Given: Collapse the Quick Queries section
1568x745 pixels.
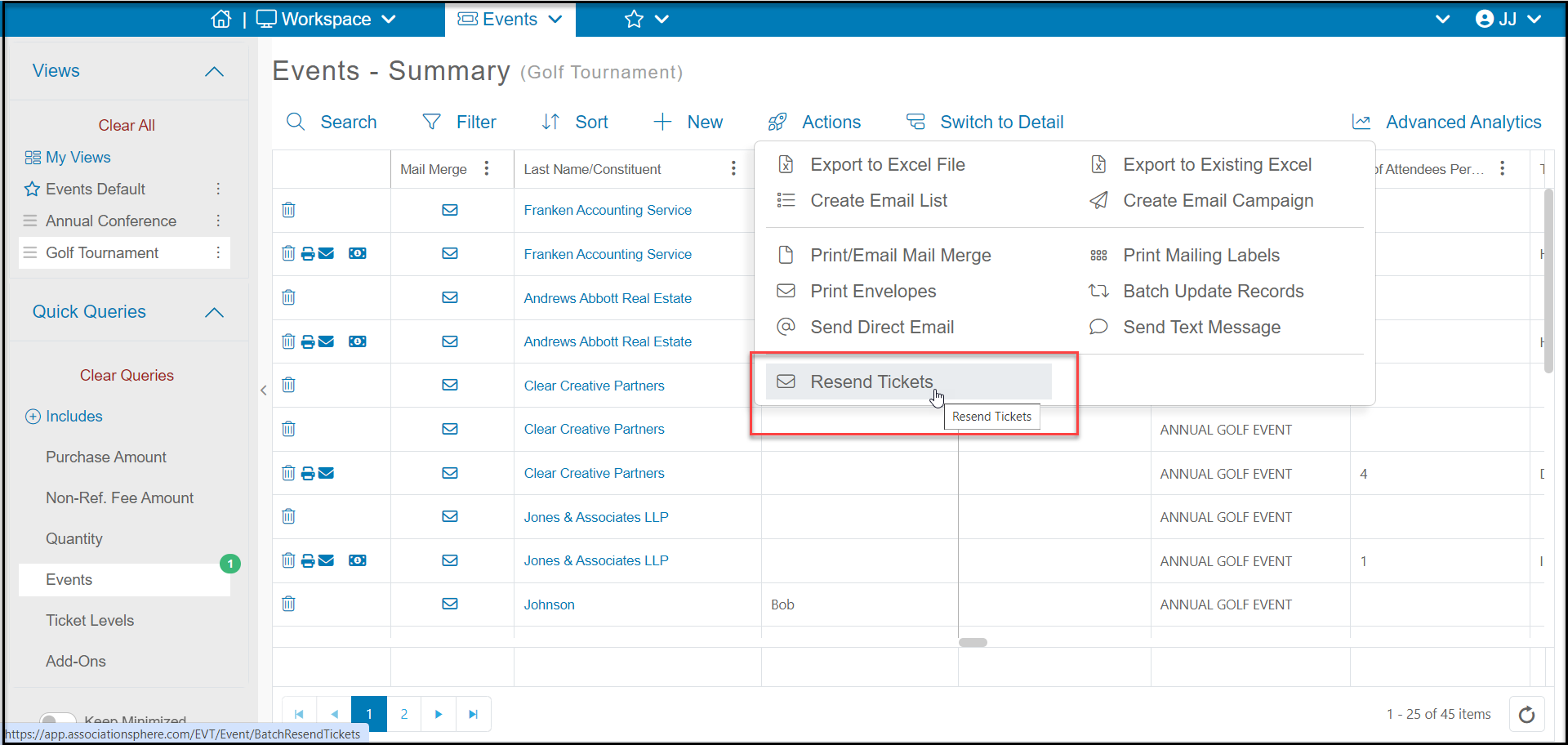Looking at the screenshot, I should point(214,313).
